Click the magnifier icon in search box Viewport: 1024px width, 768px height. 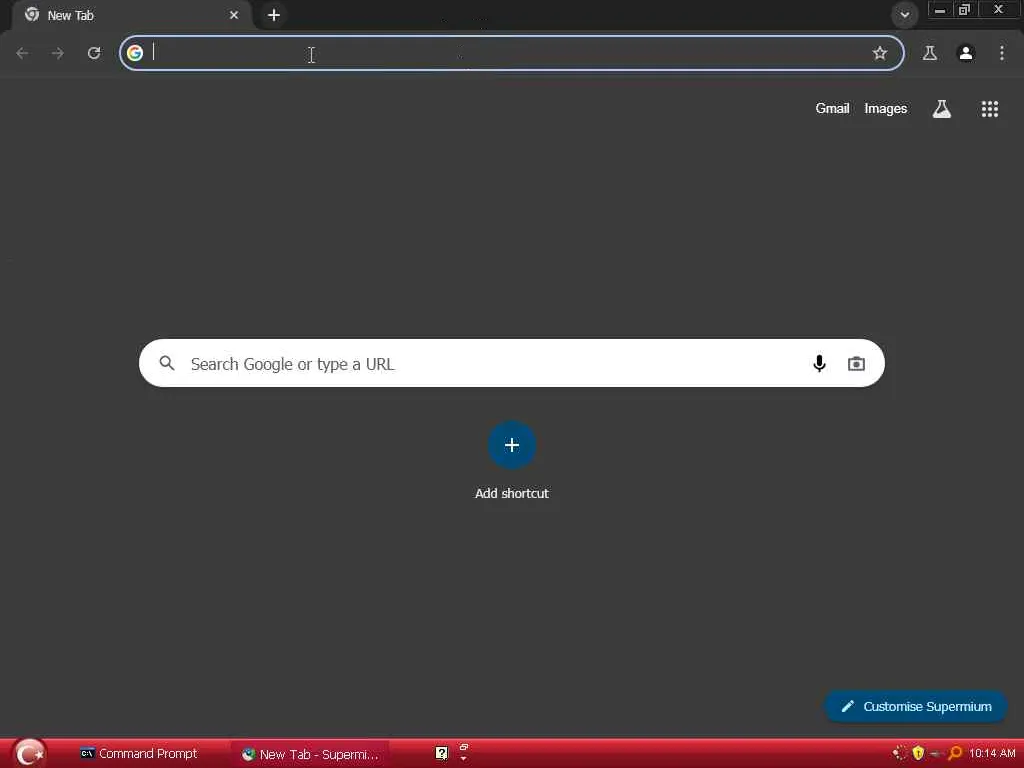(167, 363)
